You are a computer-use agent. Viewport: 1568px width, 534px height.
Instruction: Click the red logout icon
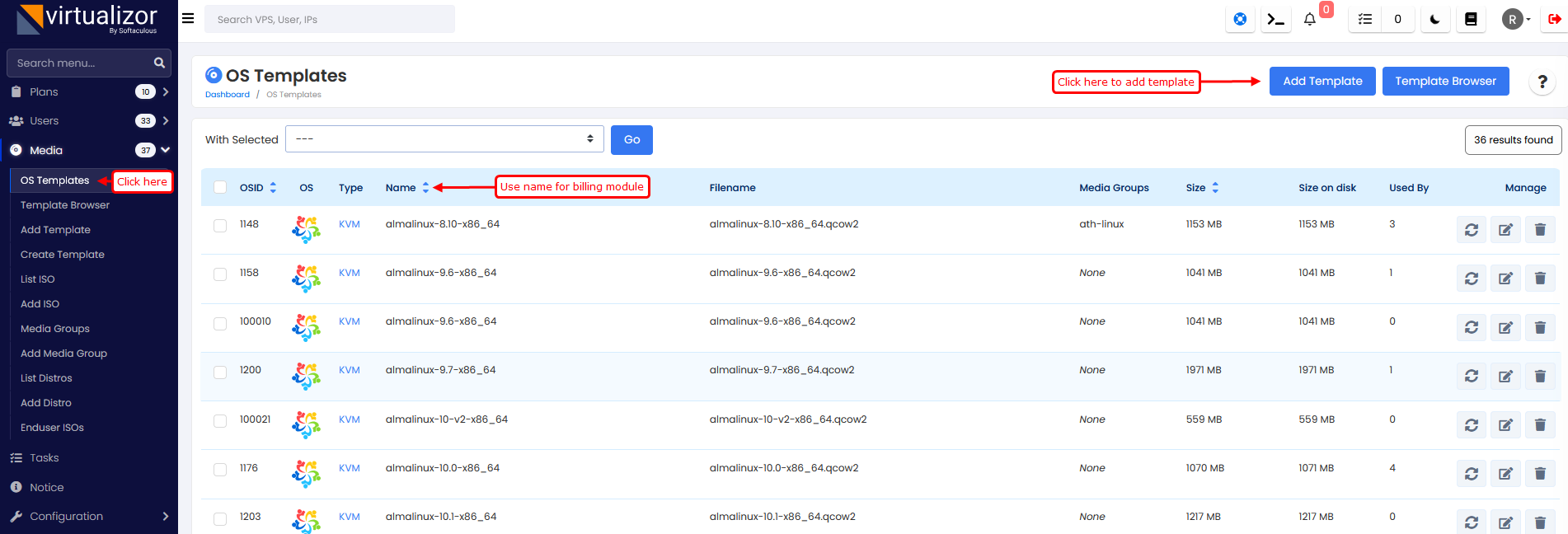pyautogui.click(x=1554, y=19)
